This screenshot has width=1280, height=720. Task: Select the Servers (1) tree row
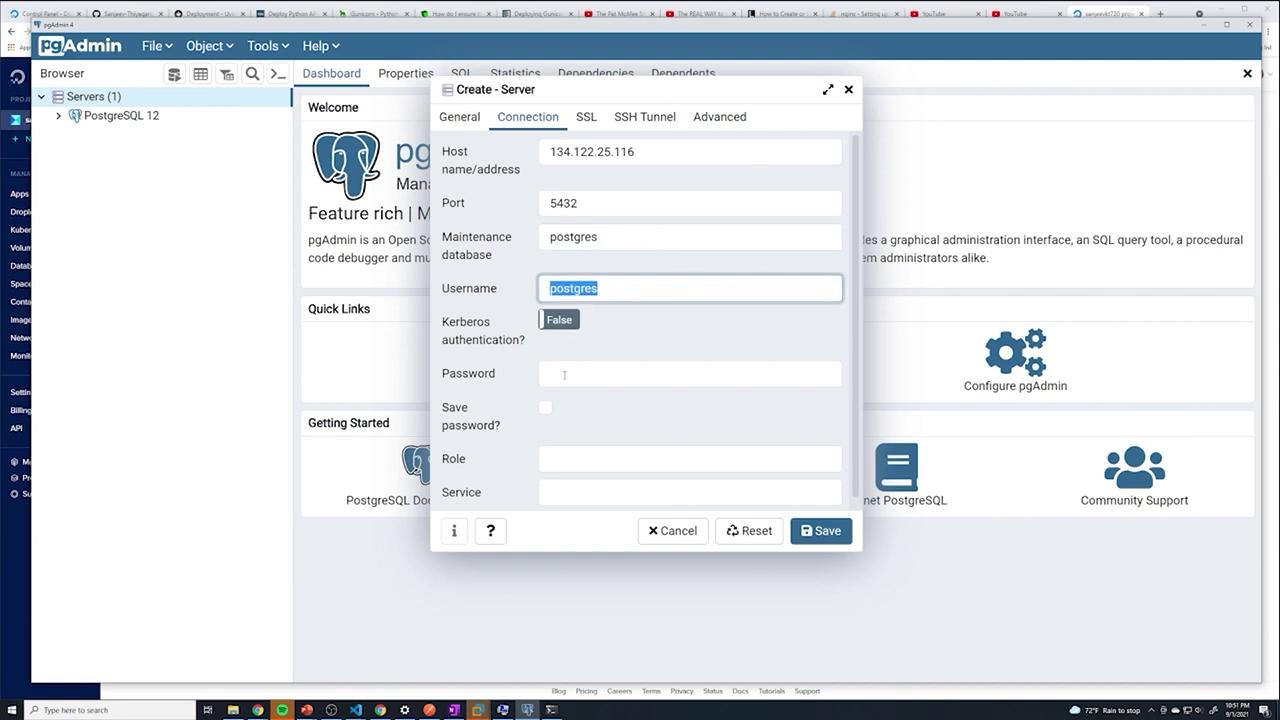click(x=162, y=97)
